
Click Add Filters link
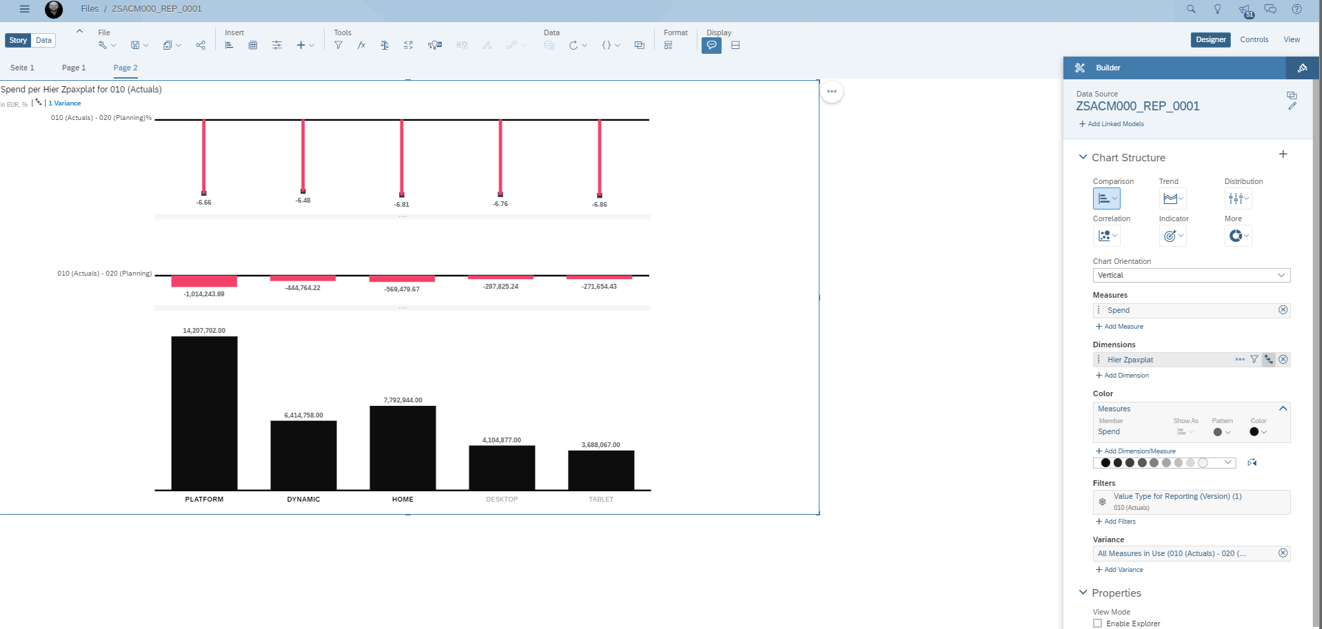point(1116,522)
